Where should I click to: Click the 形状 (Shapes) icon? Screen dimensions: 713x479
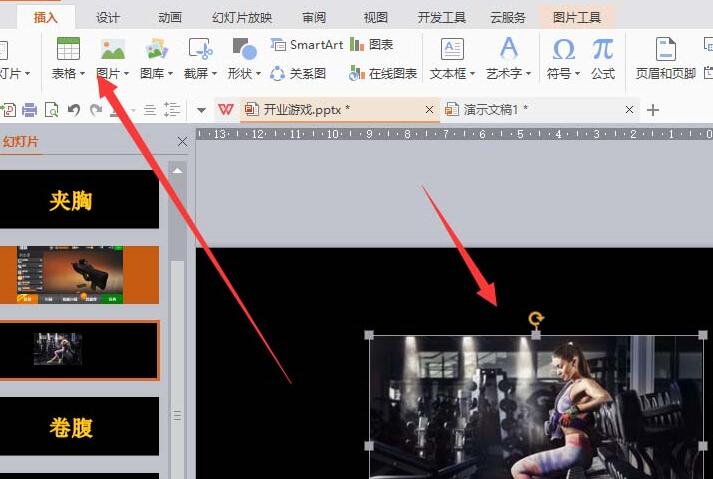[244, 49]
